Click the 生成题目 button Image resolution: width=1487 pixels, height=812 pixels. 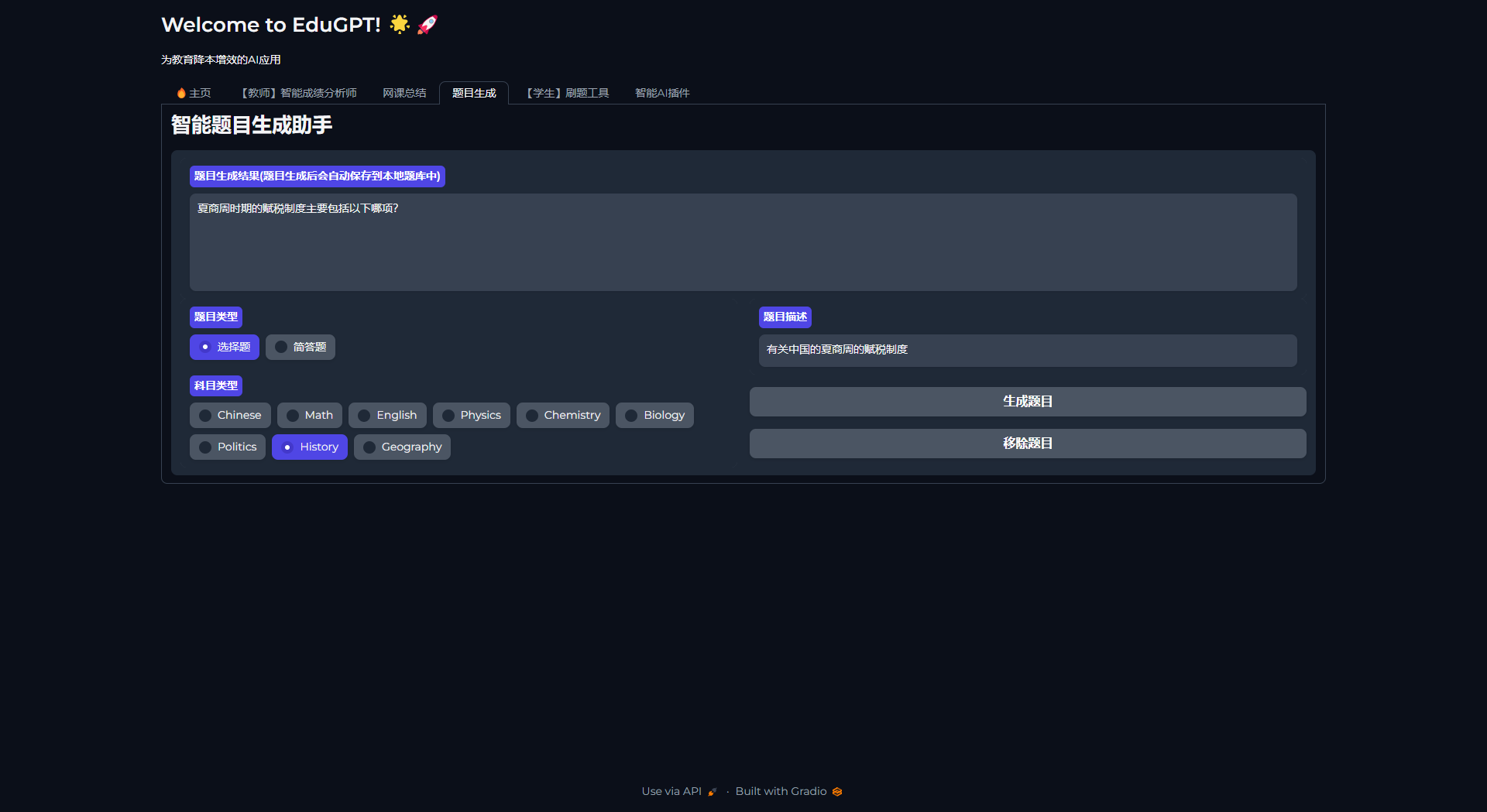pyautogui.click(x=1027, y=401)
